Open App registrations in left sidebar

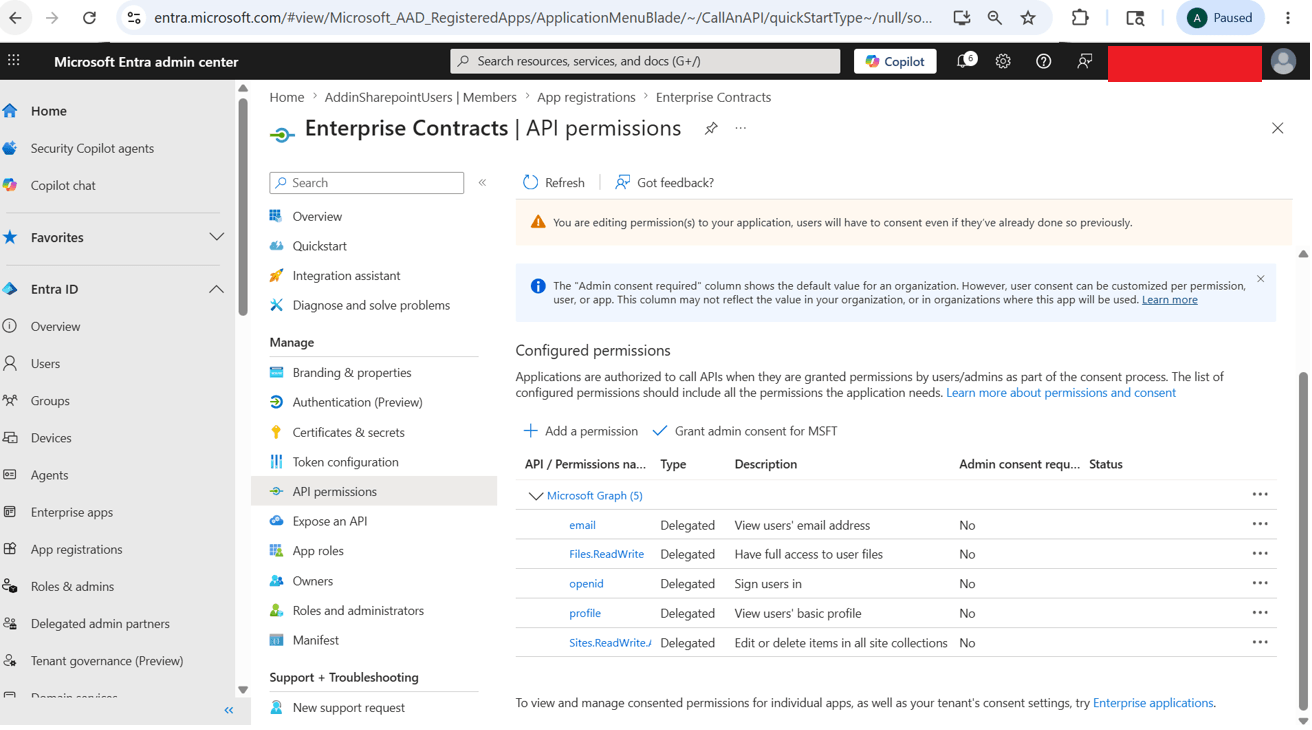tap(76, 549)
